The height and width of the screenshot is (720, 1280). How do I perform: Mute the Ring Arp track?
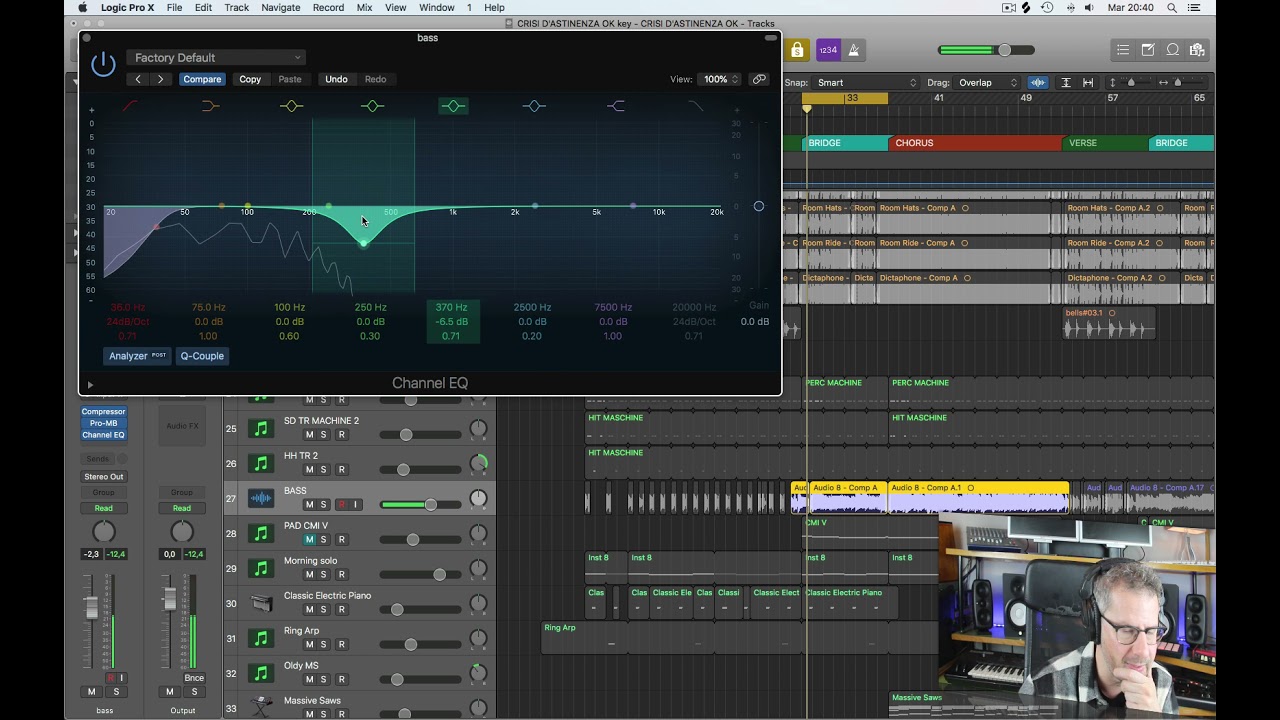(309, 645)
